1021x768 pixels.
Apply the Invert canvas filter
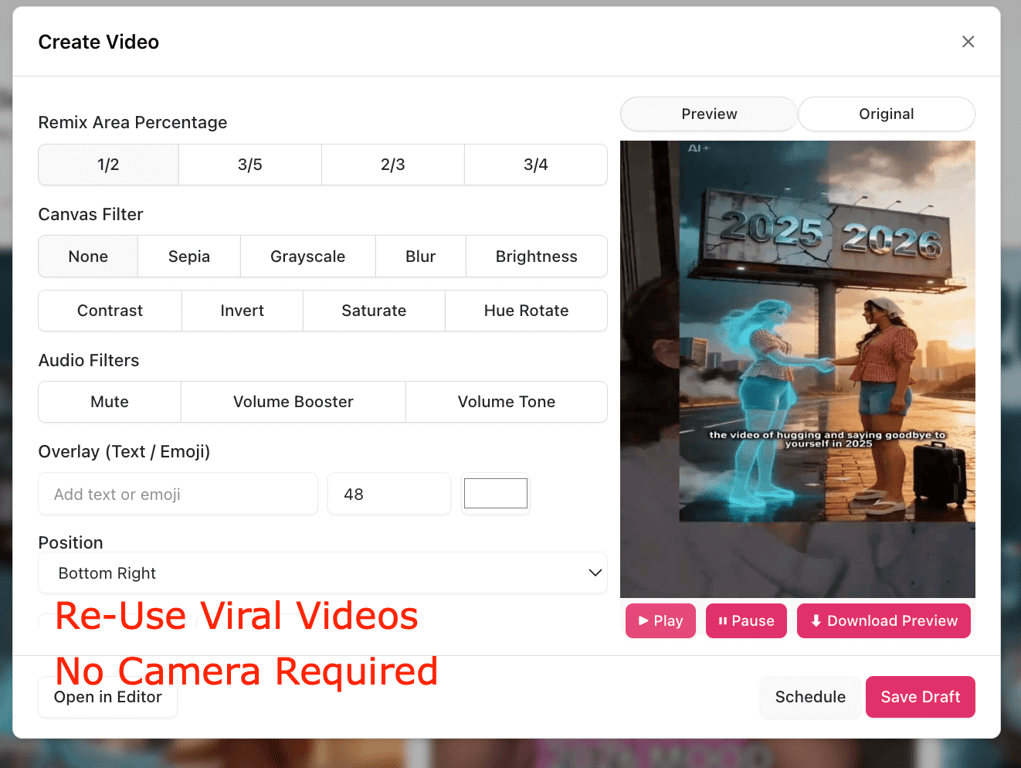[242, 311]
